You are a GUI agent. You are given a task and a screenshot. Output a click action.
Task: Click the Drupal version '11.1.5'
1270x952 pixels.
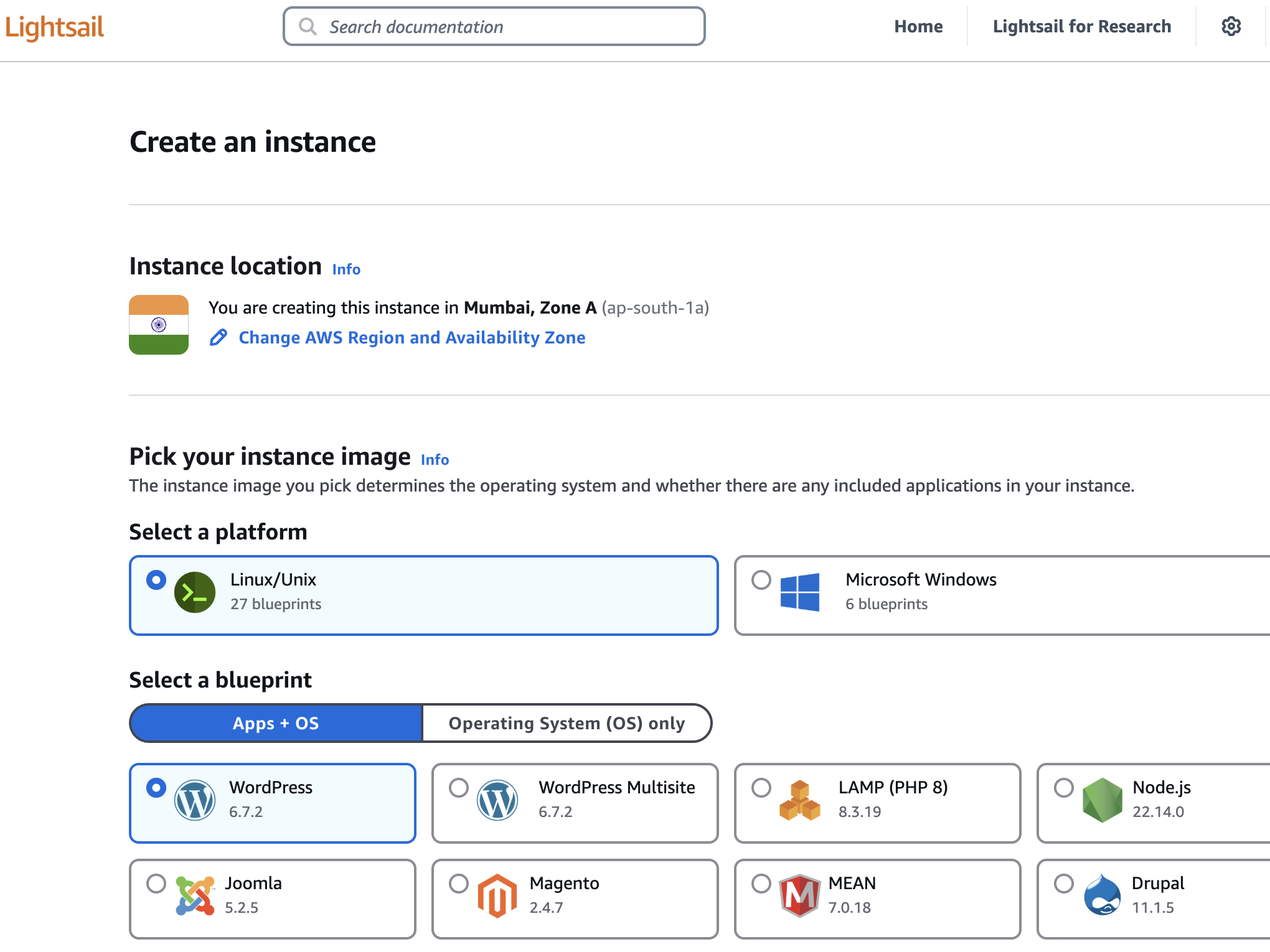coord(1152,908)
